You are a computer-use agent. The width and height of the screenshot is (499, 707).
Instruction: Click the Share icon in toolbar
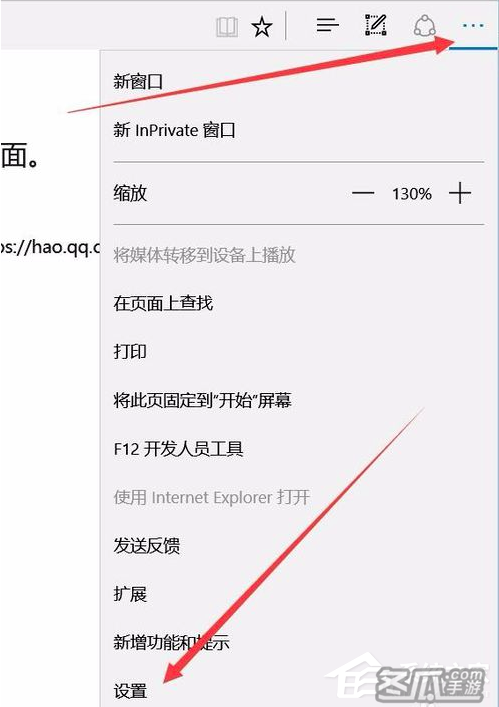point(425,26)
